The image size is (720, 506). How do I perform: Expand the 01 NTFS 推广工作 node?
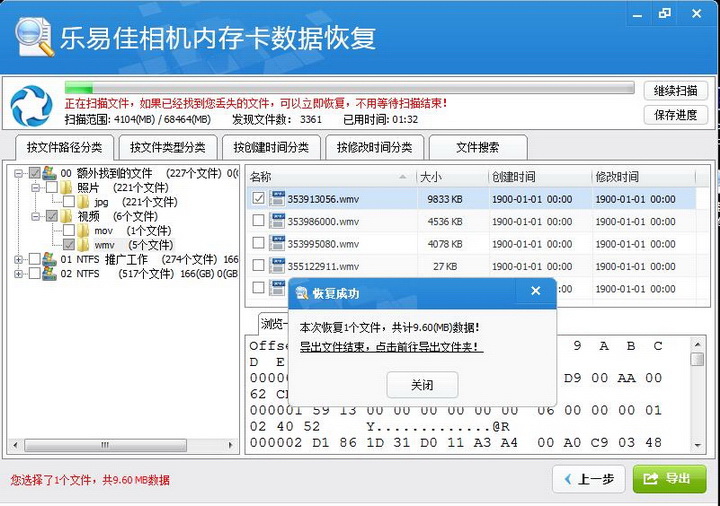[18, 260]
